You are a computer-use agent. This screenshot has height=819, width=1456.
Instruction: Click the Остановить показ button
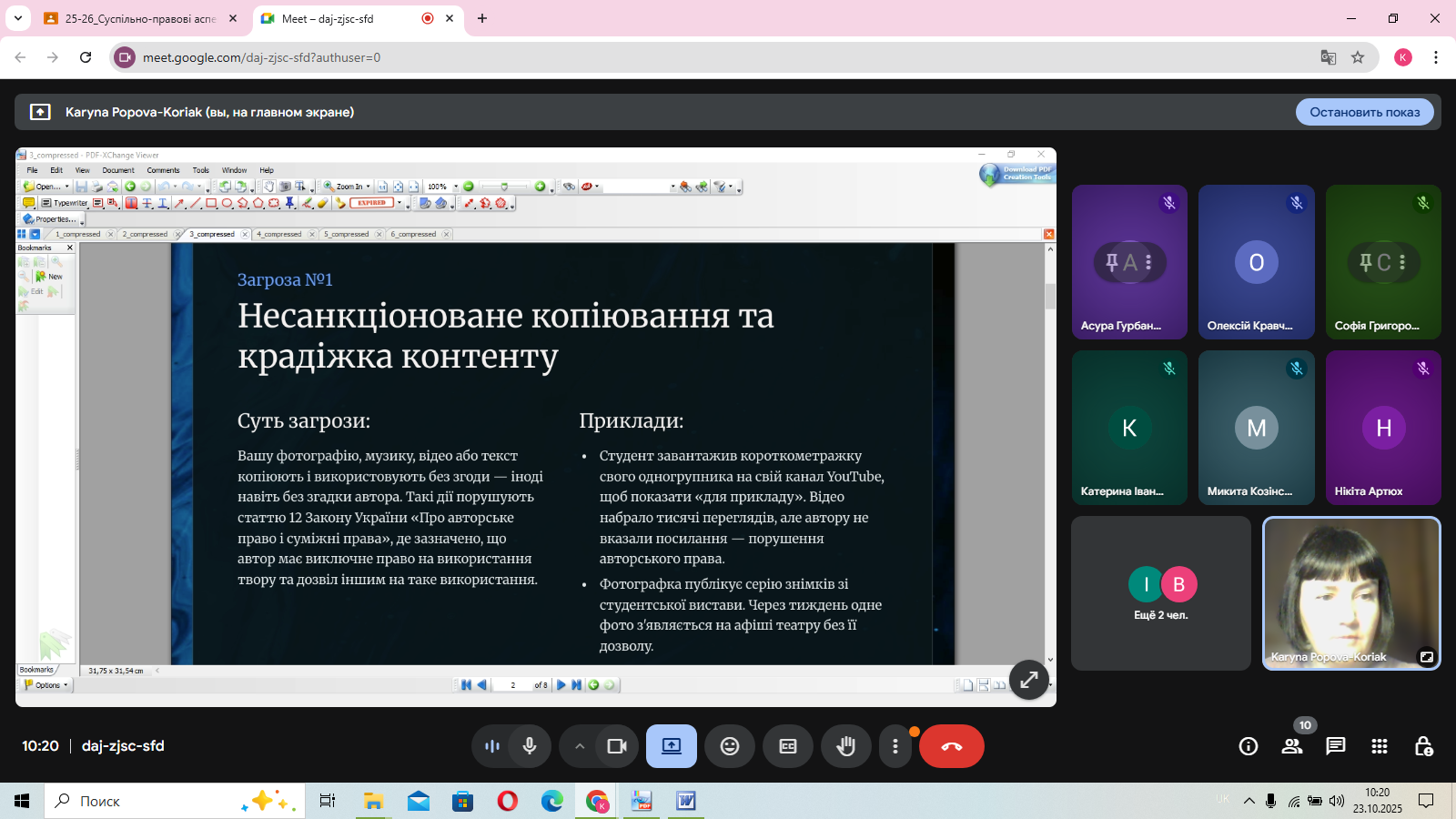(x=1364, y=112)
